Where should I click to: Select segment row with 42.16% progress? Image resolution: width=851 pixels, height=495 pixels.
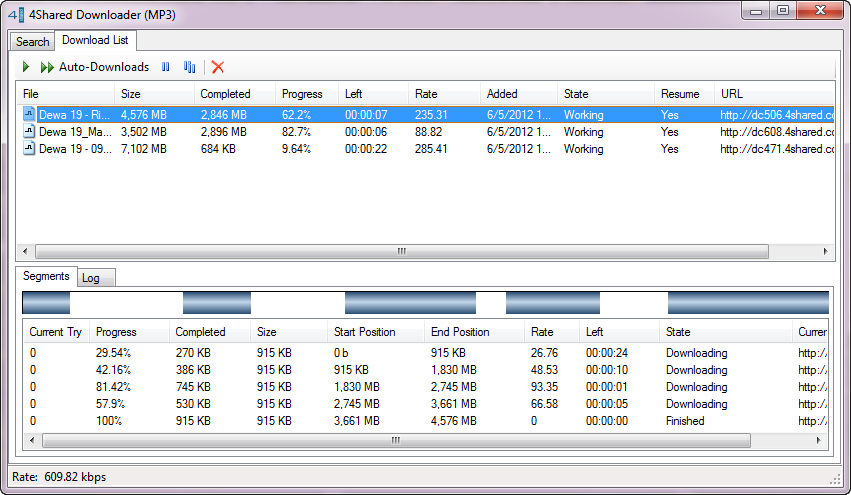(426, 370)
